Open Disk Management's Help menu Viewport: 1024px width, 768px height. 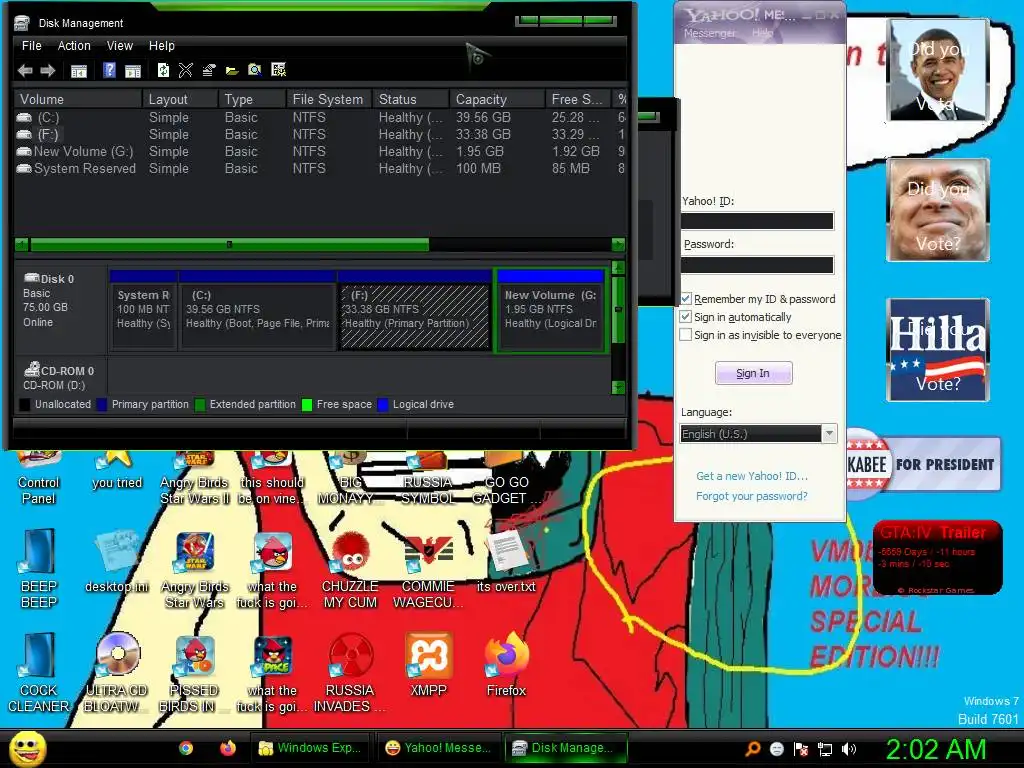[161, 46]
